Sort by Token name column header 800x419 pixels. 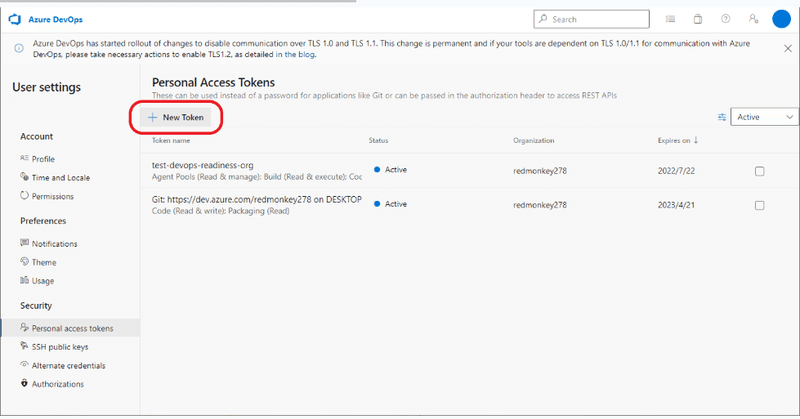point(171,140)
